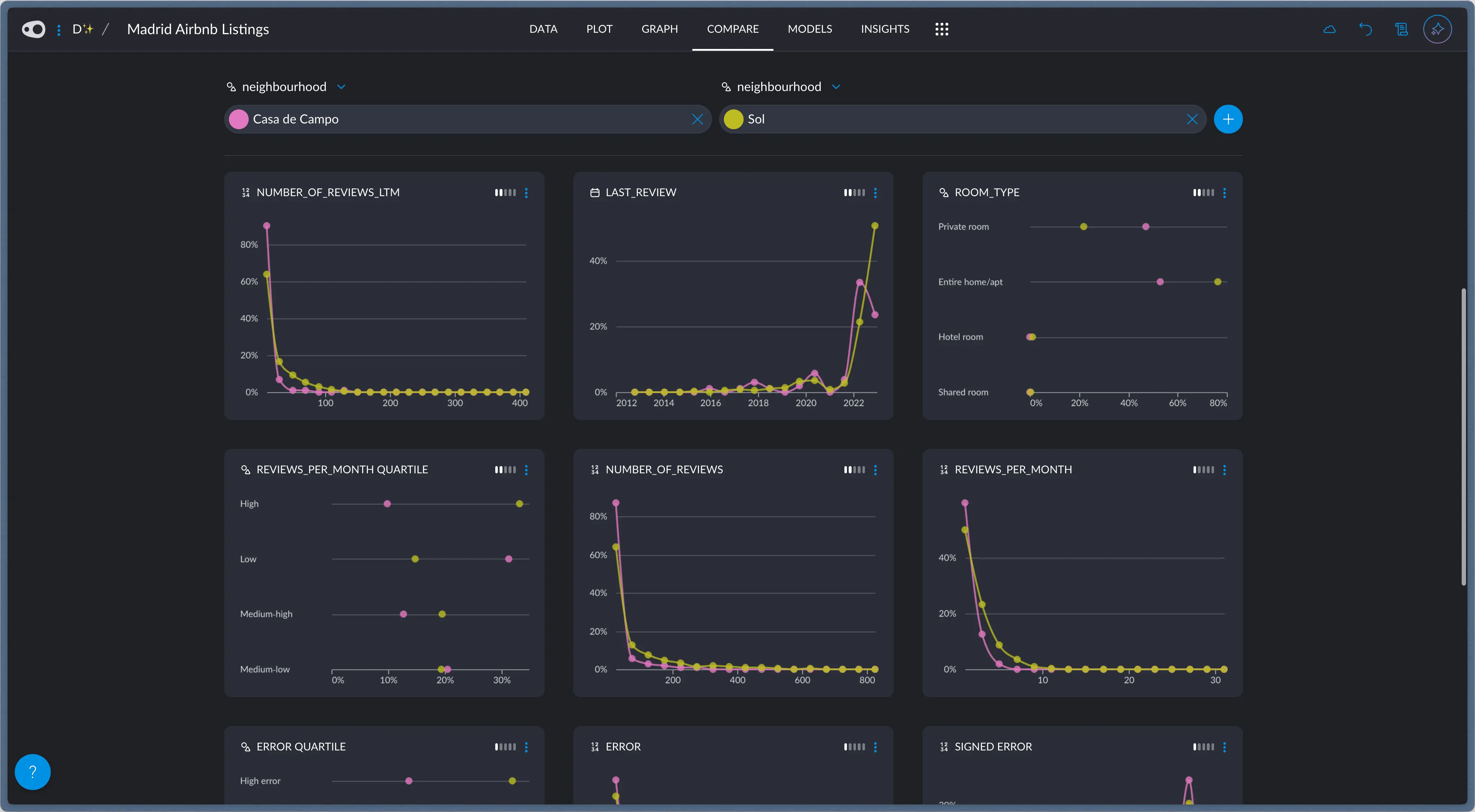Screen dimensions: 1475x812
Task: Toggle significance bars on ROOM_TYPE card
Action: [x=1204, y=193]
